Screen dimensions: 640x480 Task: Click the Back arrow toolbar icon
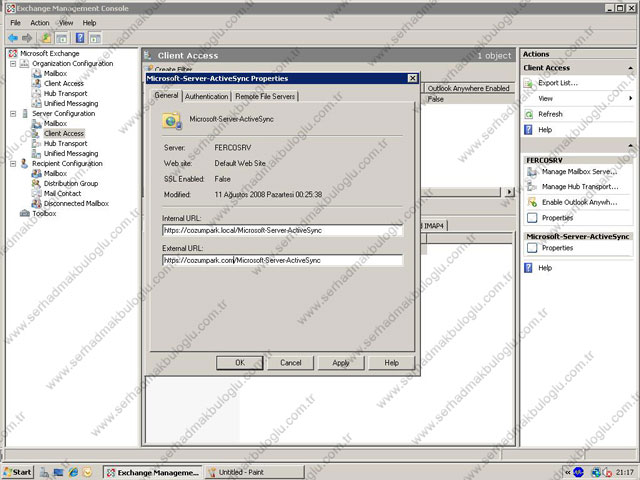(13, 38)
